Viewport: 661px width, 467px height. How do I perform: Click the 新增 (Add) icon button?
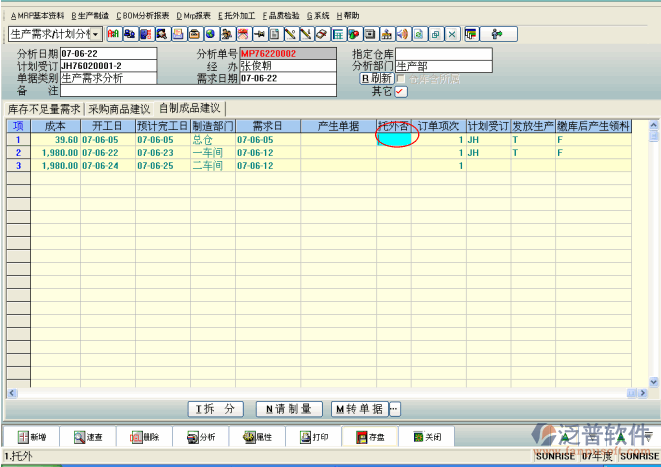[x=31, y=437]
